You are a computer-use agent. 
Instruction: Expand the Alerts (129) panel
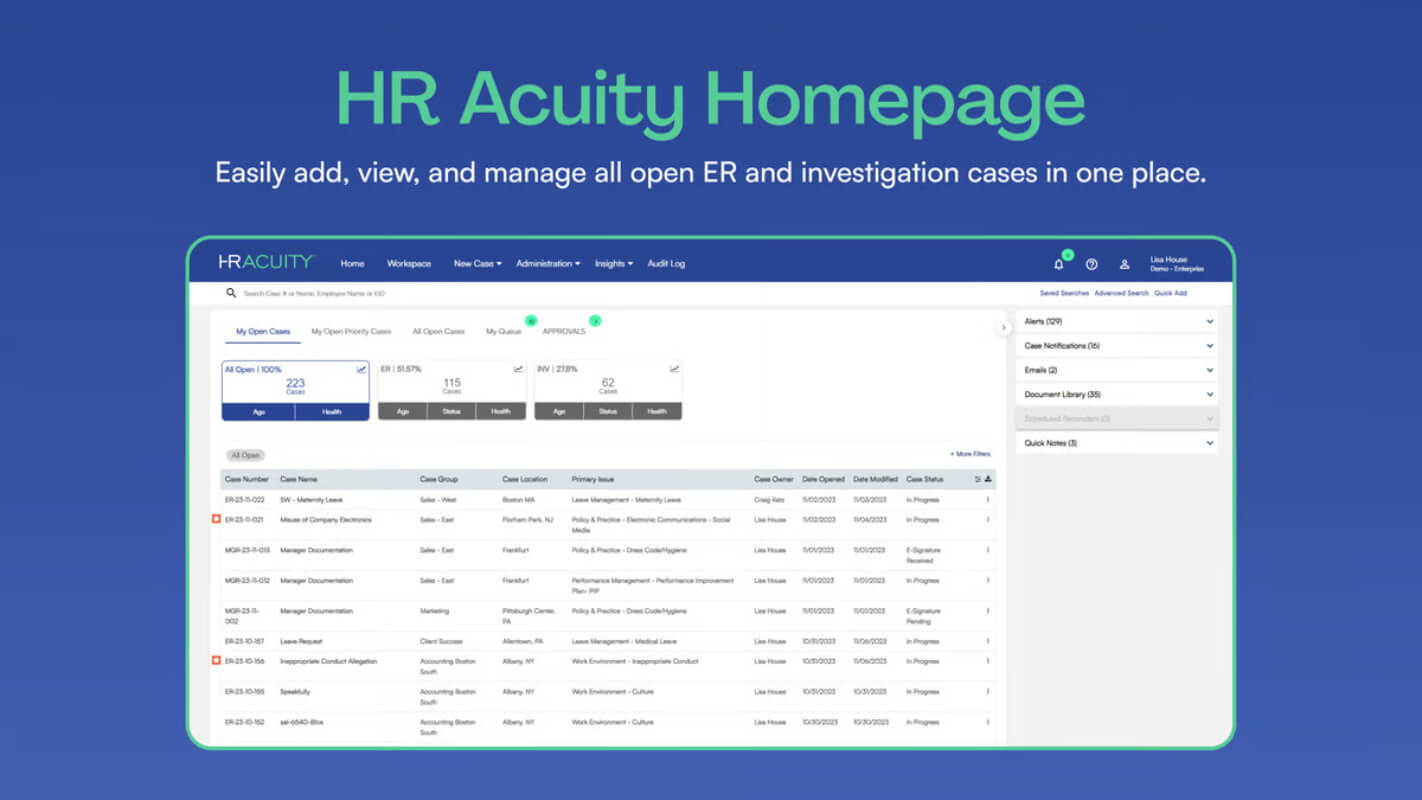tap(1117, 321)
